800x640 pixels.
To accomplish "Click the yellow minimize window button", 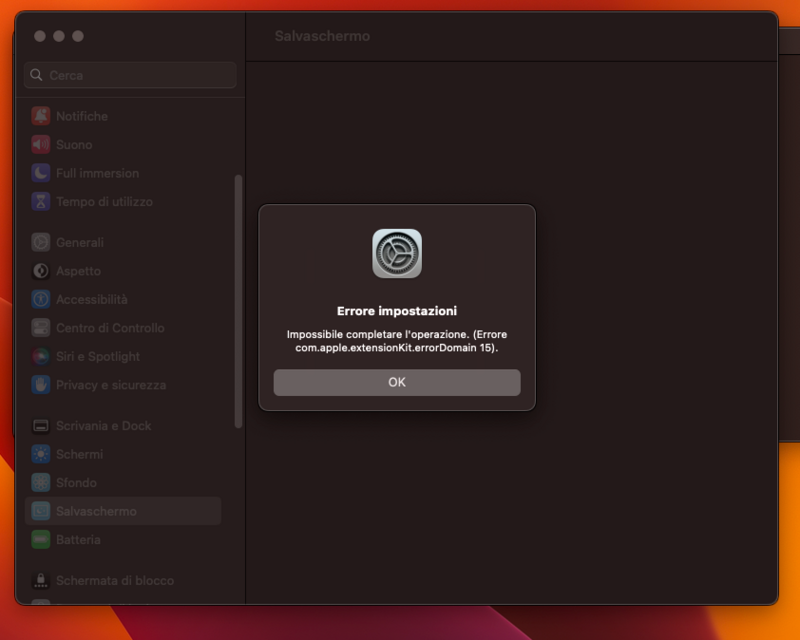I will (59, 36).
